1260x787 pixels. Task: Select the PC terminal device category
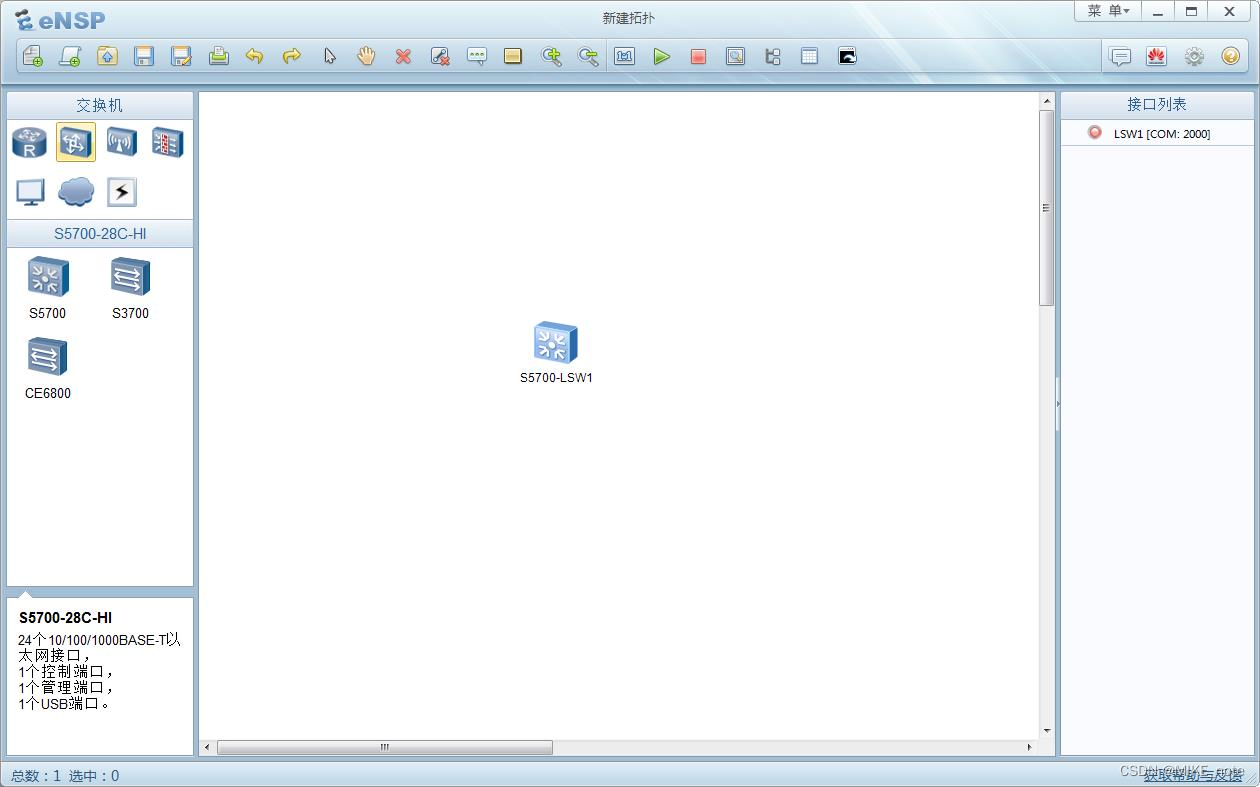point(30,192)
